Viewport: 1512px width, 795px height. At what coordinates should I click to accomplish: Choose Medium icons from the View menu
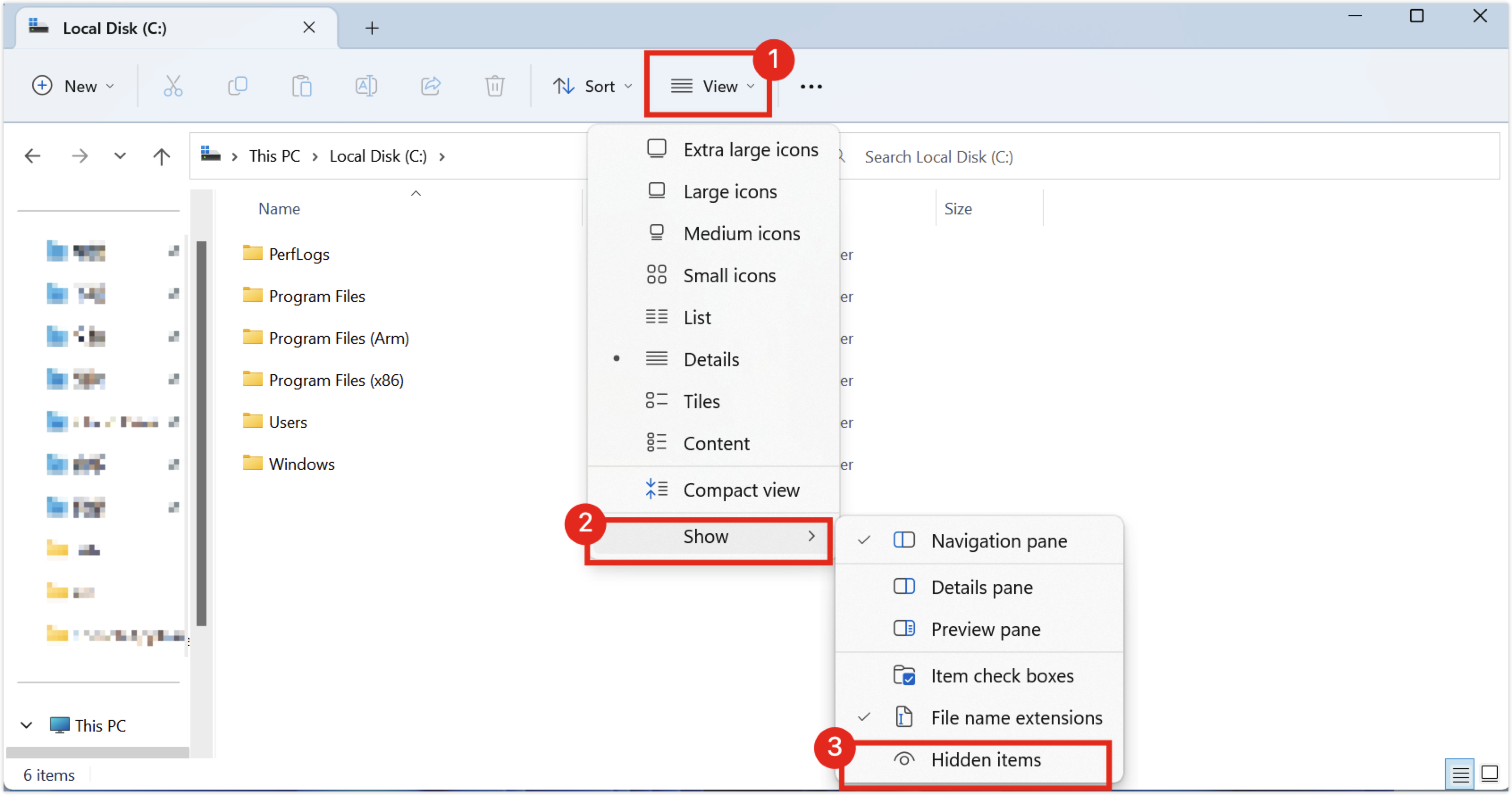[741, 233]
